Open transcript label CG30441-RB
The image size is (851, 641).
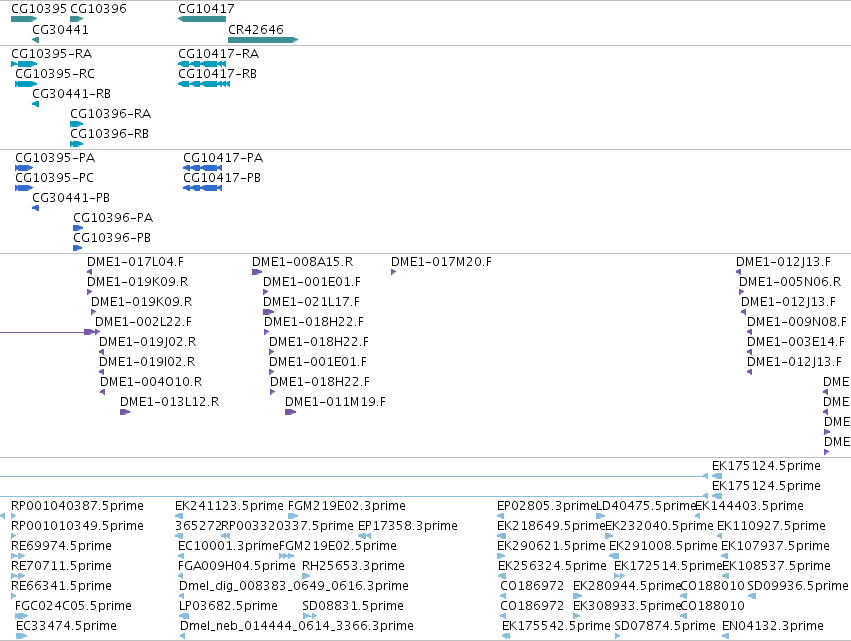pos(72,94)
